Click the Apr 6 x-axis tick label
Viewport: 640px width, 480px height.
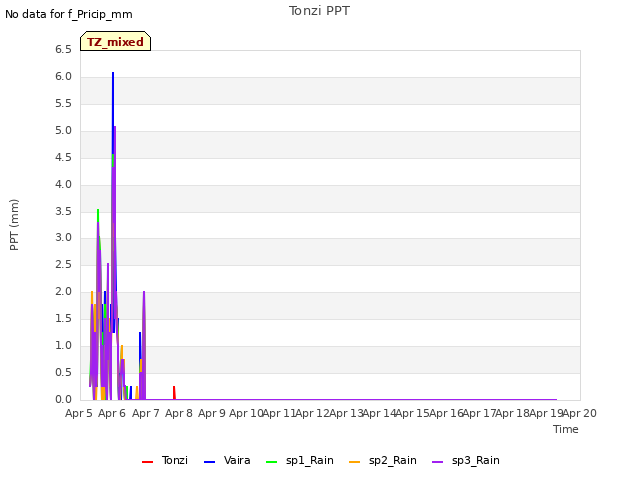tap(112, 413)
